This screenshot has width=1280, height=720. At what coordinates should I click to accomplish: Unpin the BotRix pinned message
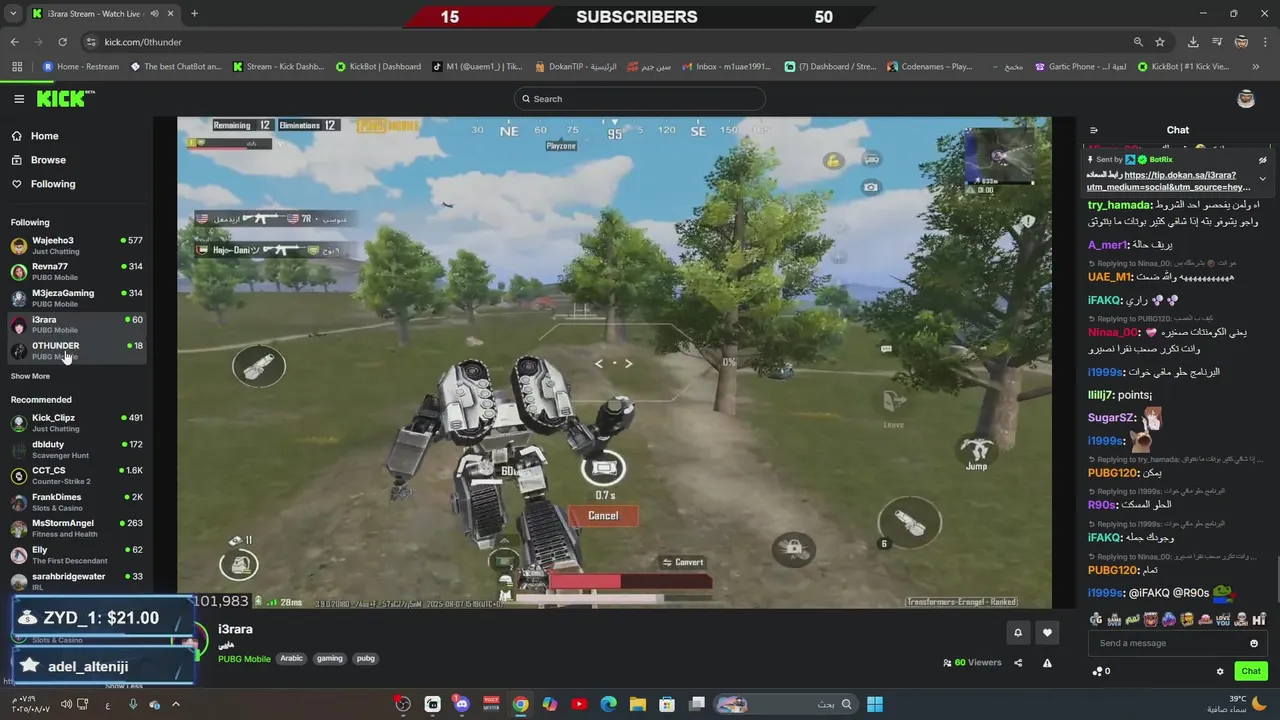click(1262, 160)
